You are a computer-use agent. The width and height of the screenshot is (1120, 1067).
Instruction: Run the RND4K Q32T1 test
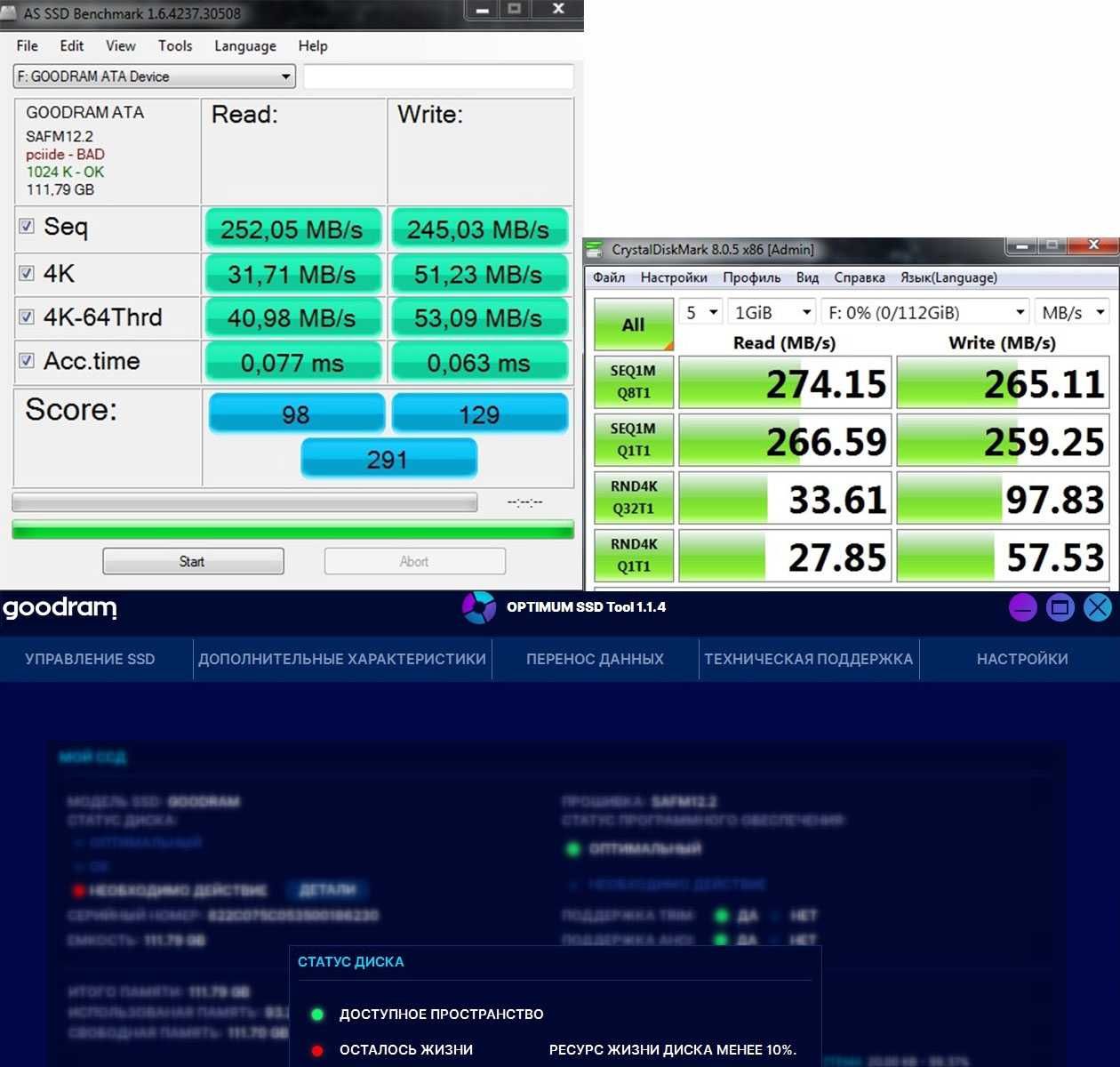(634, 497)
